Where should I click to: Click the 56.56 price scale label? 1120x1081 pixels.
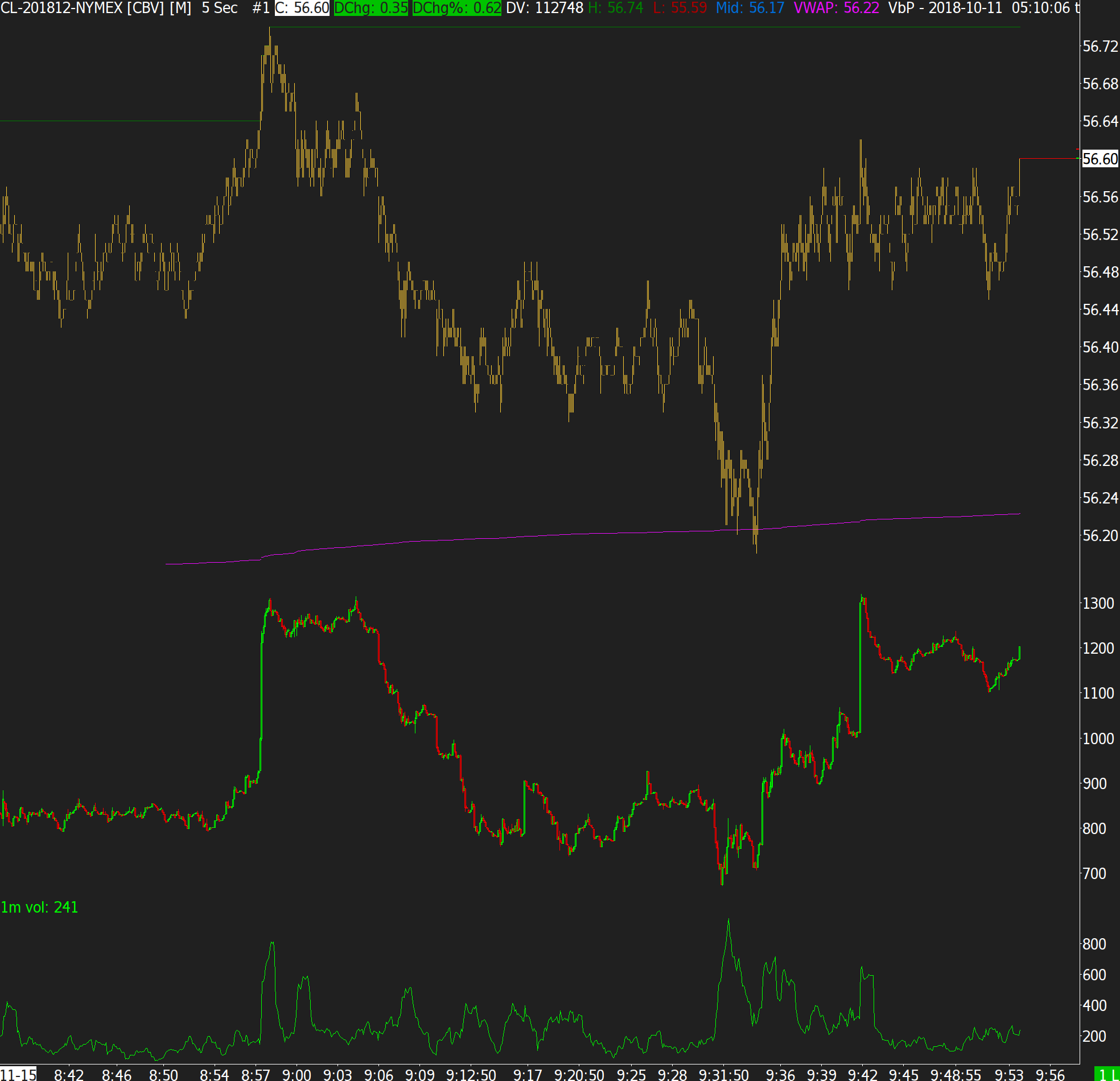point(1100,197)
